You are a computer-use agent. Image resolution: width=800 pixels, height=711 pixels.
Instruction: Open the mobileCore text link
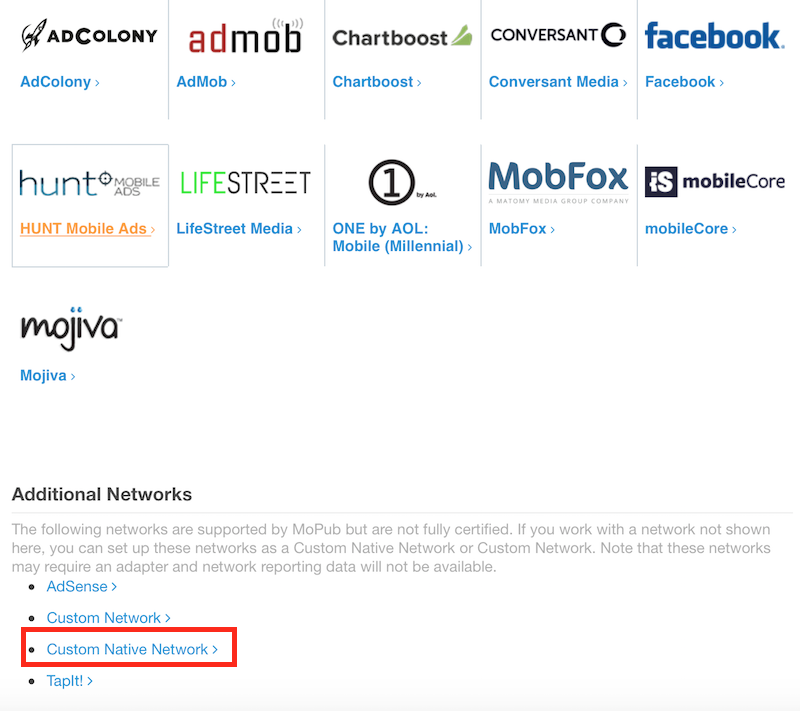tap(691, 228)
